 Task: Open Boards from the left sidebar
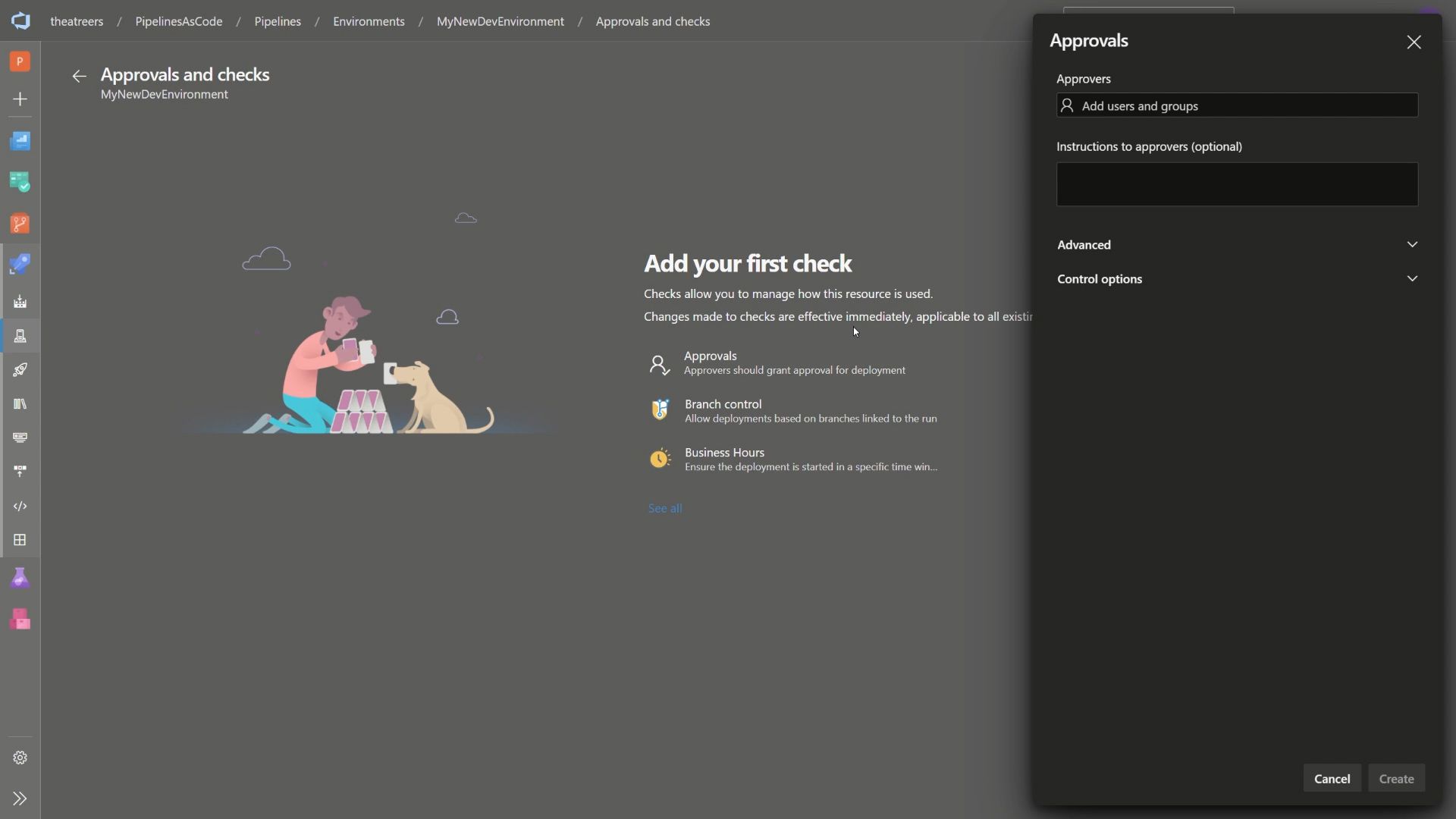[x=20, y=182]
